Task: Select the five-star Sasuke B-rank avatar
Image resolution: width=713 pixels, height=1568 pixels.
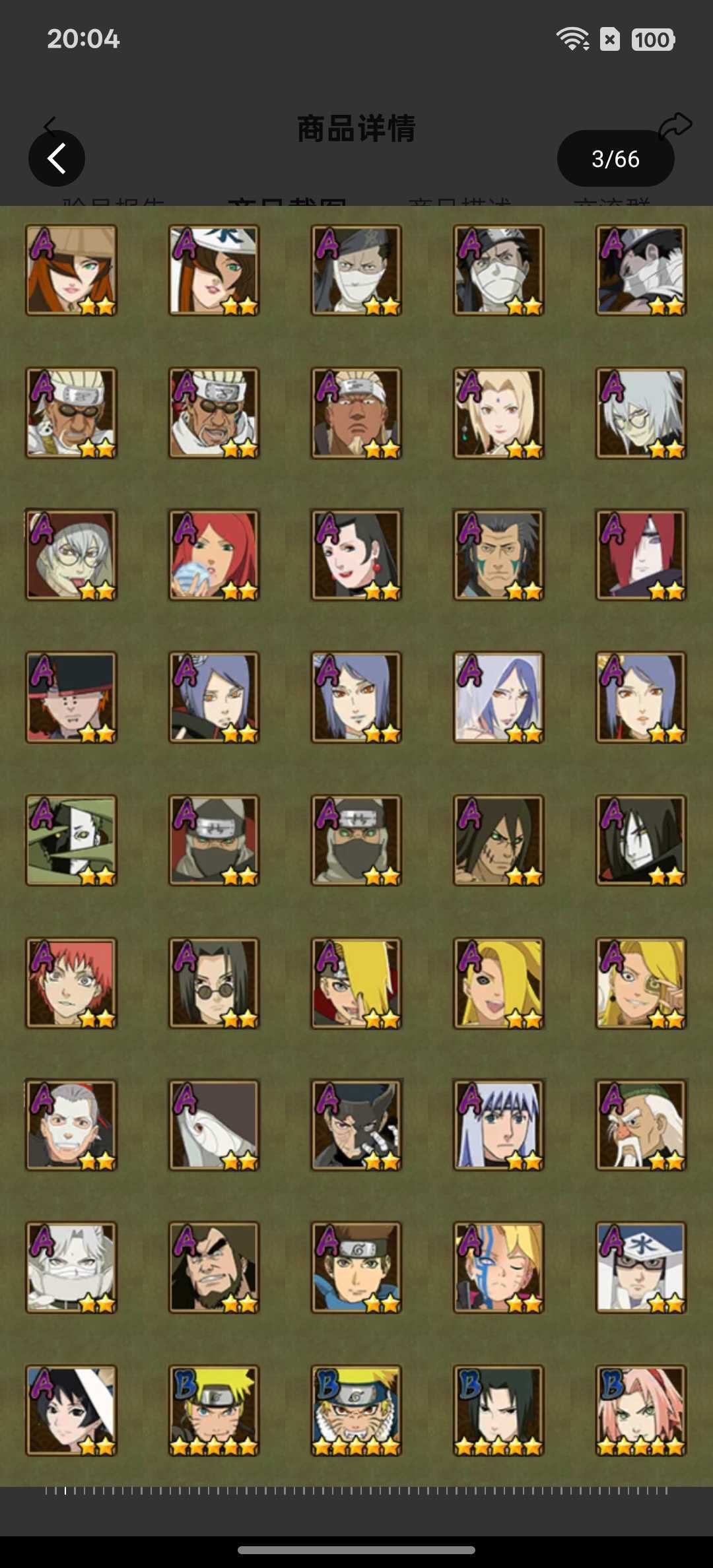Action: 498,1410
